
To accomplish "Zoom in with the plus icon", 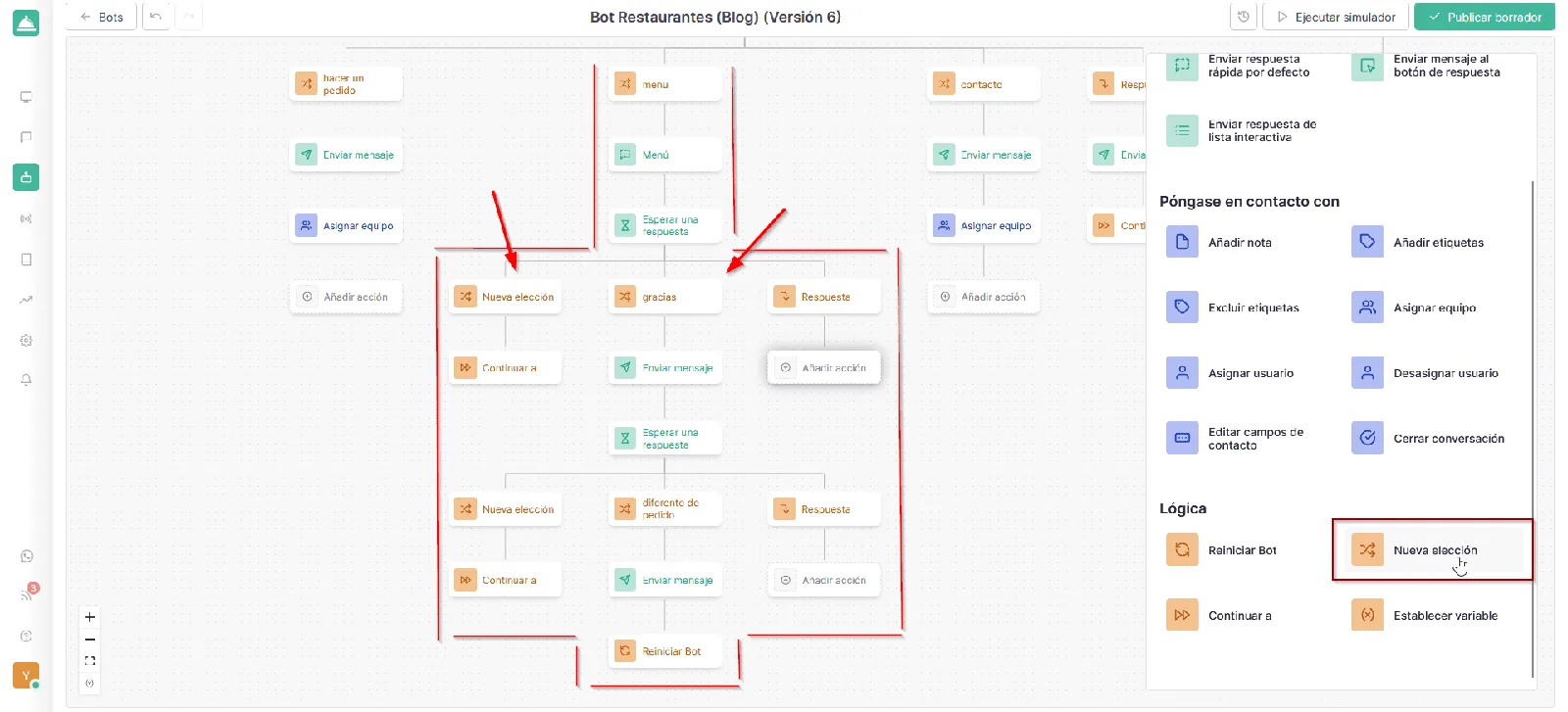I will click(x=90, y=617).
